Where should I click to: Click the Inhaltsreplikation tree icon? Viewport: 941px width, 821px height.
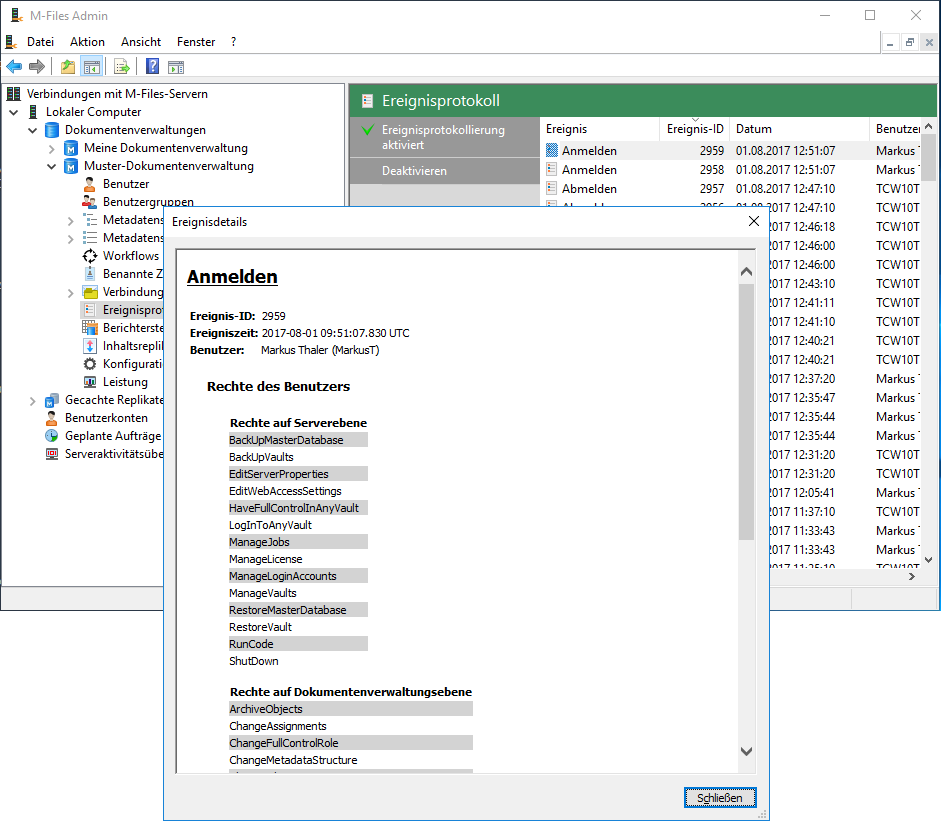pyautogui.click(x=89, y=346)
